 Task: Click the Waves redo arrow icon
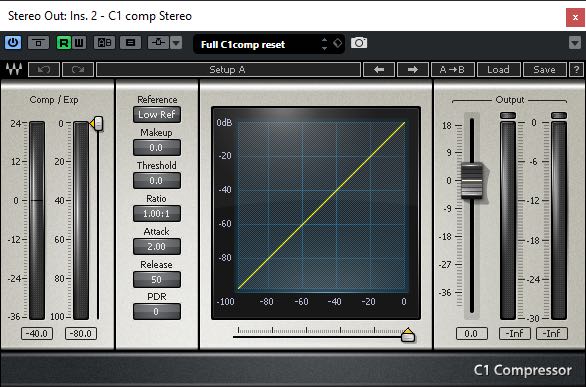78,69
